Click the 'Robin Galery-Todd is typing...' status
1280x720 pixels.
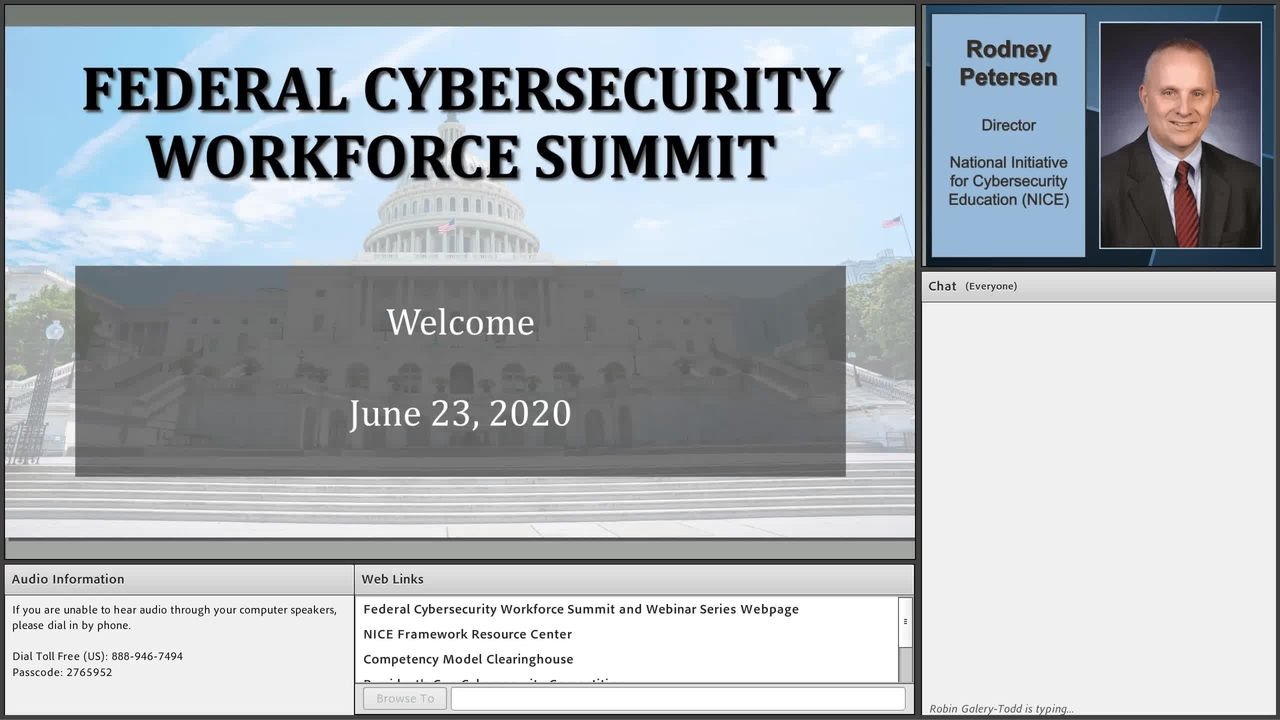(1001, 709)
